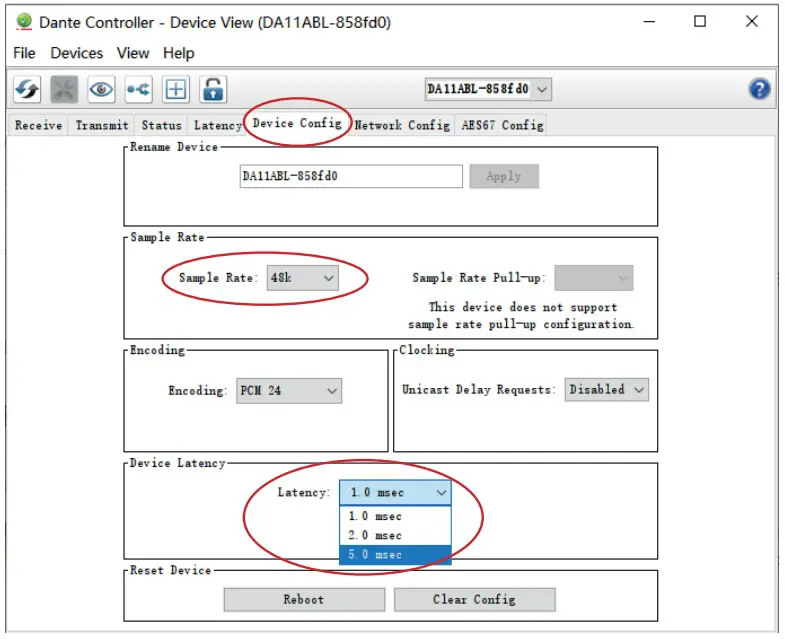Collapse the Latency dropdown showing 1.0 msec
This screenshot has height=639, width=786.
tap(395, 493)
